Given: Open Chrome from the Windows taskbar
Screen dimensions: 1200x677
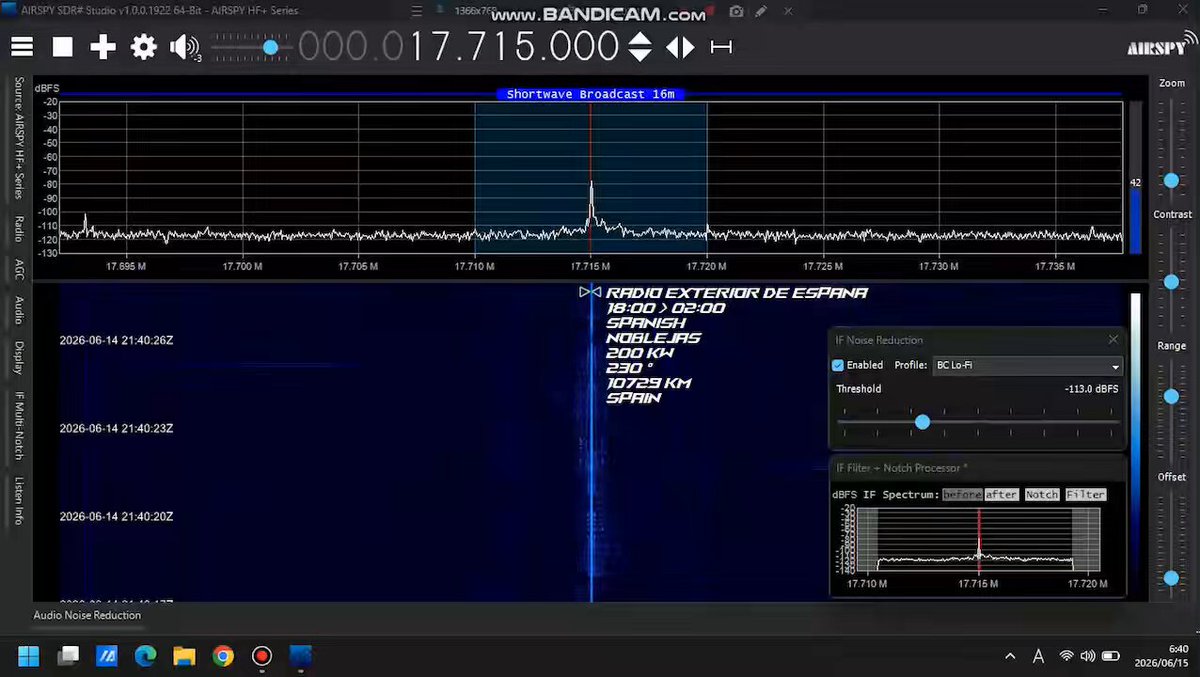Looking at the screenshot, I should tap(223, 656).
